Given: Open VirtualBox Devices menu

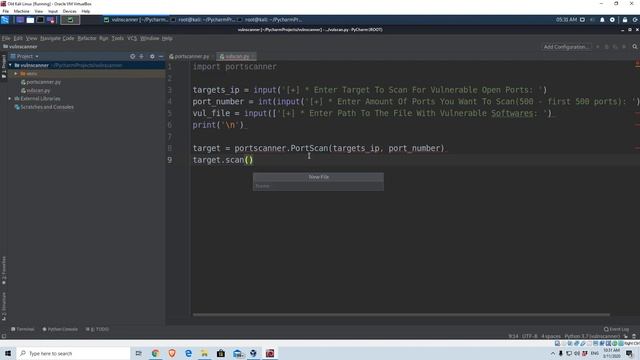Looking at the screenshot, I should point(69,11).
